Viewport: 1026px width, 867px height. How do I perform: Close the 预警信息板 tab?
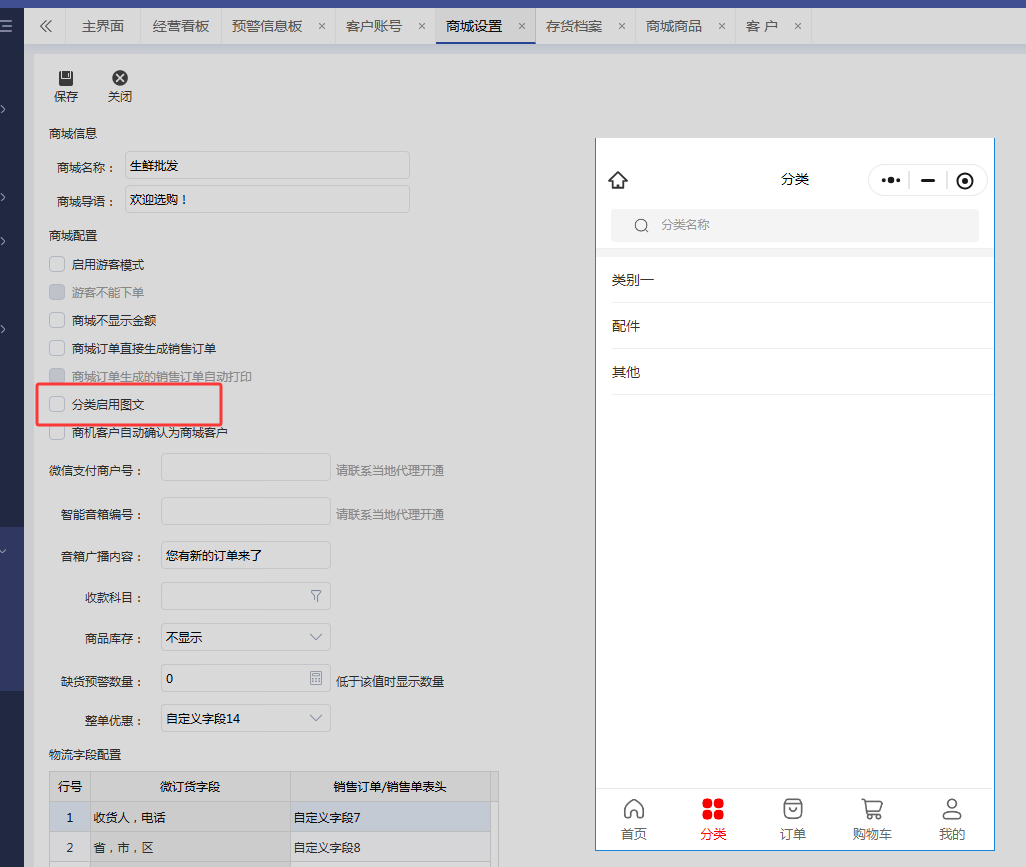point(321,26)
